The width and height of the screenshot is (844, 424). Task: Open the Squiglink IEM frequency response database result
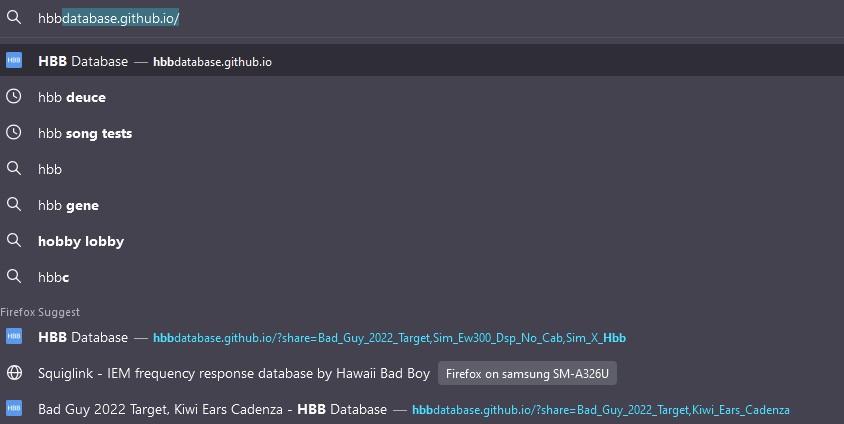click(422, 373)
